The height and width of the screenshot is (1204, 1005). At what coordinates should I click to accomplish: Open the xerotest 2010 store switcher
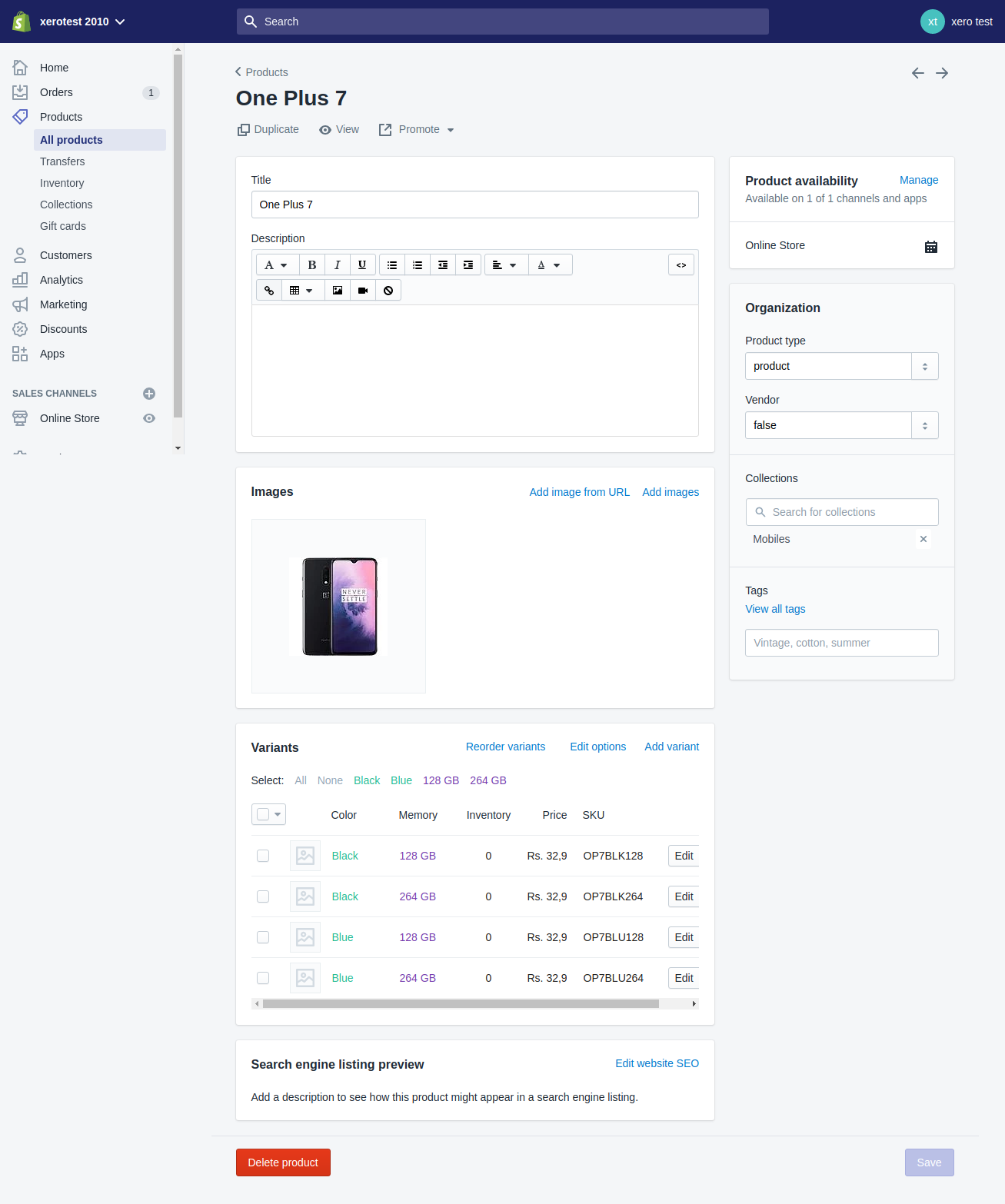(82, 22)
